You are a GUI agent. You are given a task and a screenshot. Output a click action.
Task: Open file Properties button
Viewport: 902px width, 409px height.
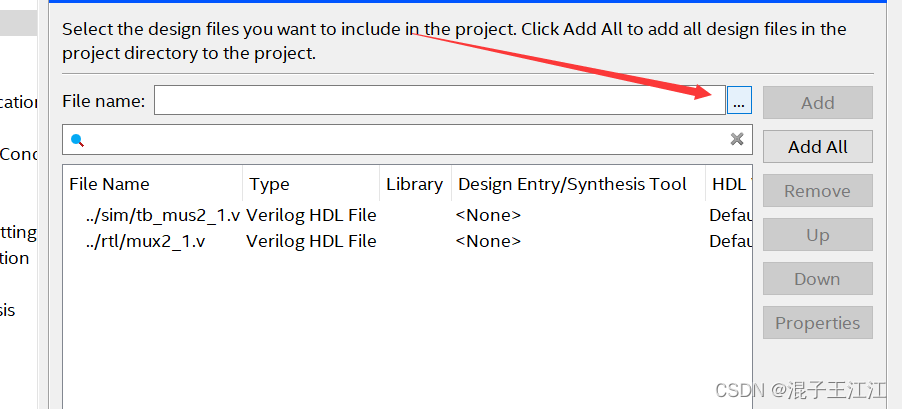click(817, 323)
